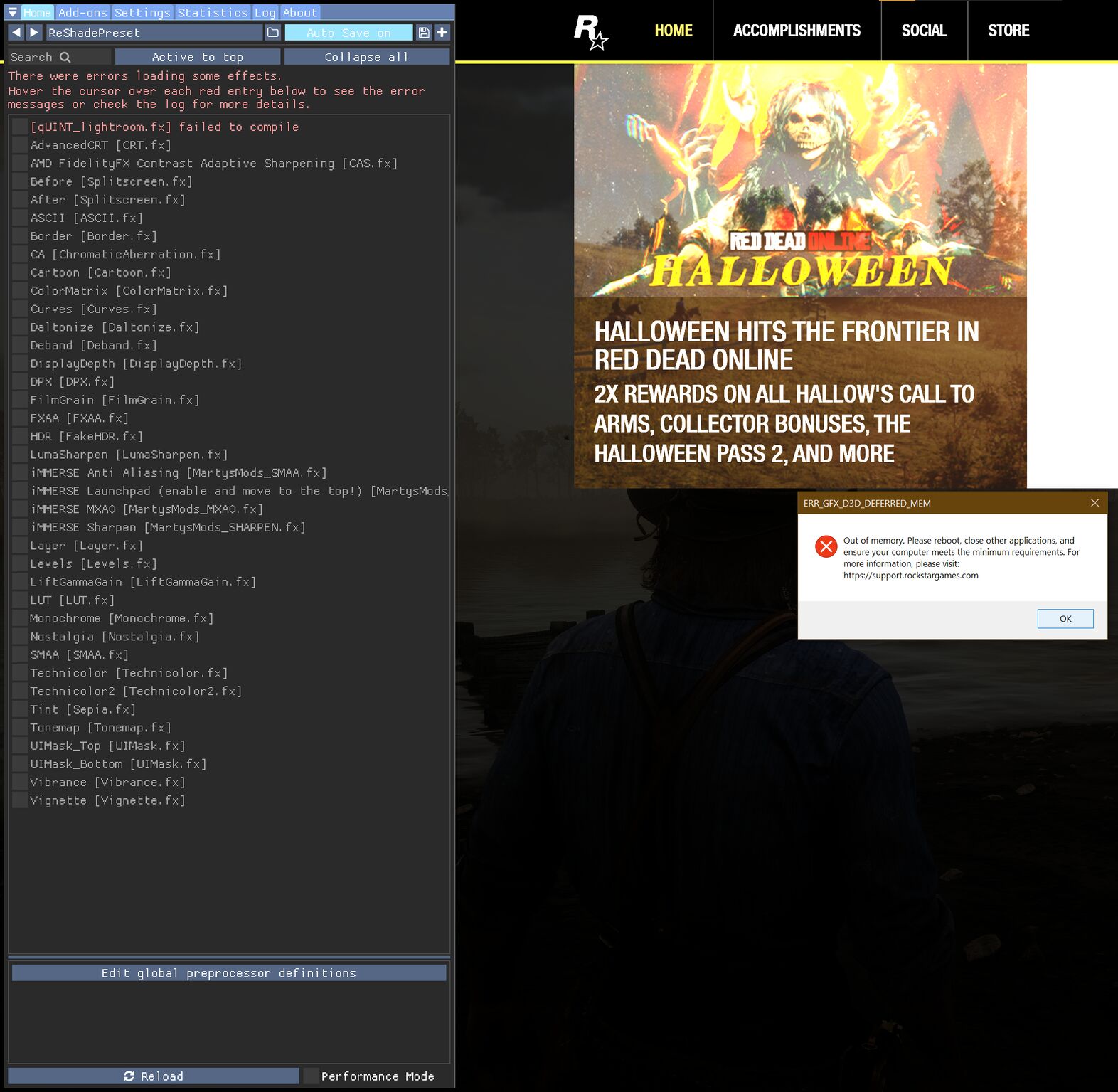Close the ERR_GFX_D3D_DEFERRED_MEM dialog
This screenshot has height=1092, width=1118.
[x=1095, y=503]
